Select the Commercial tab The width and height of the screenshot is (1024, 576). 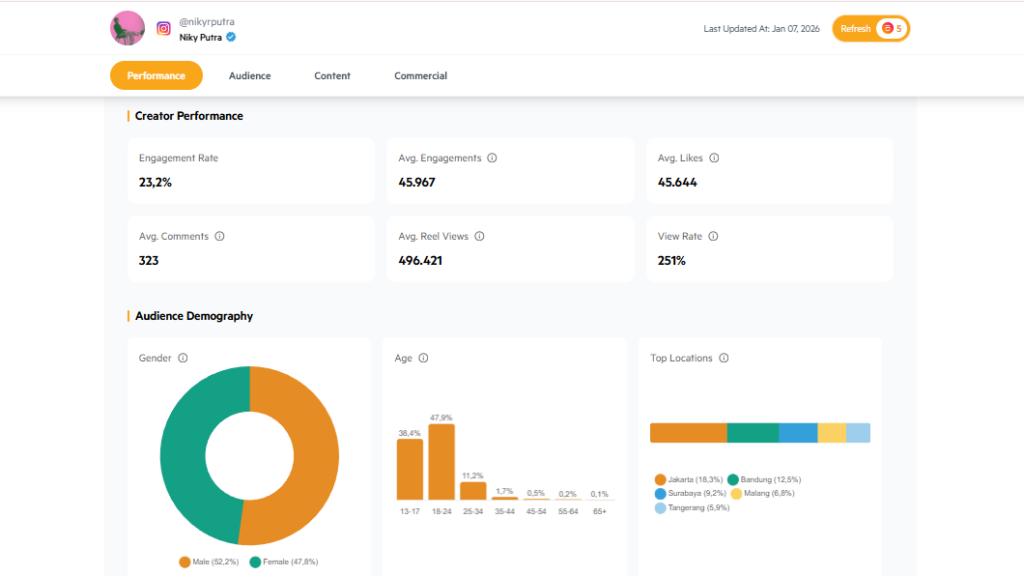pyautogui.click(x=420, y=76)
